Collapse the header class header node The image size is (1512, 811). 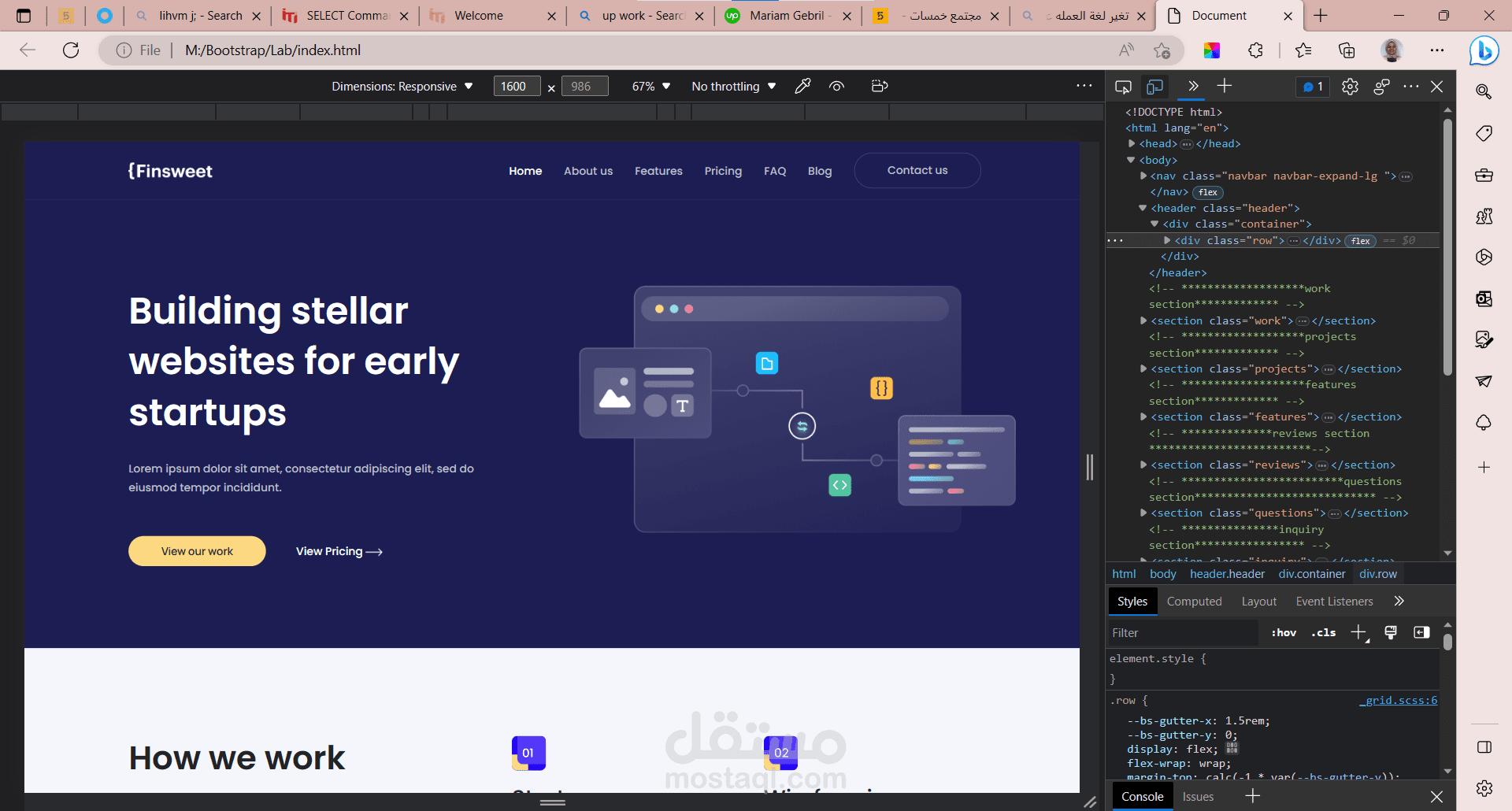point(1143,208)
